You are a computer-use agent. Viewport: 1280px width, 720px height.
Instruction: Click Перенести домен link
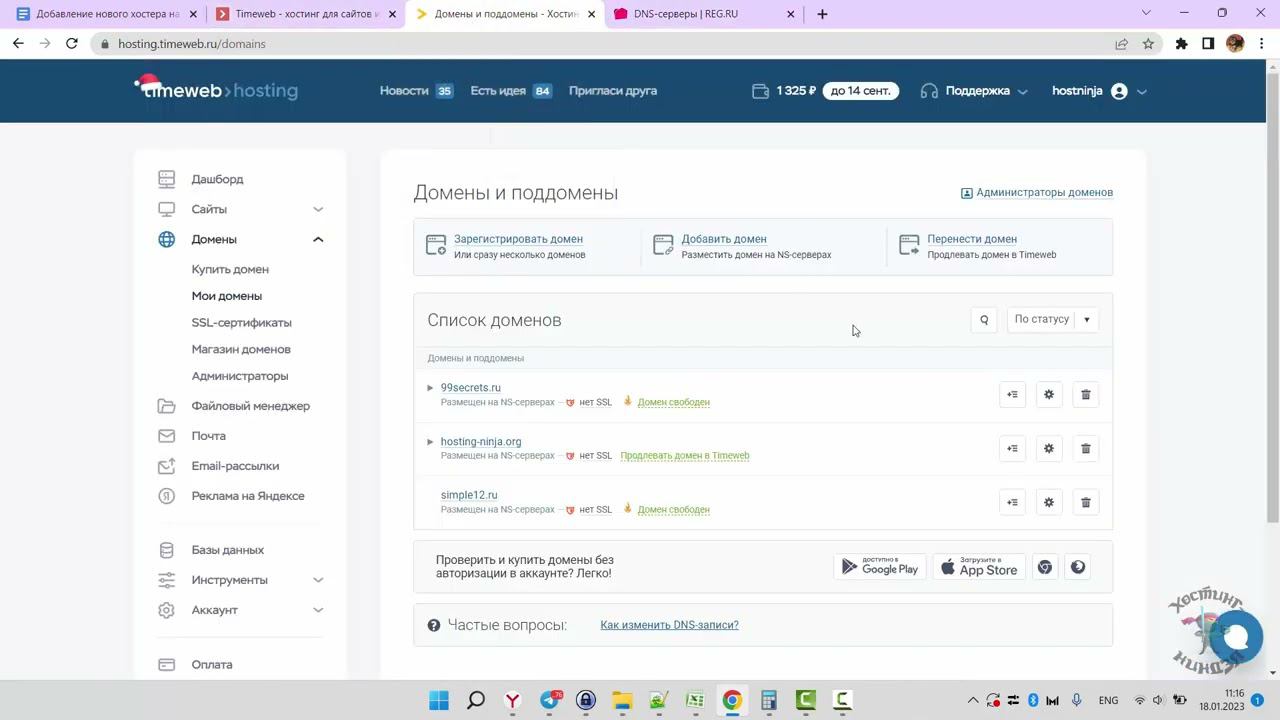972,239
